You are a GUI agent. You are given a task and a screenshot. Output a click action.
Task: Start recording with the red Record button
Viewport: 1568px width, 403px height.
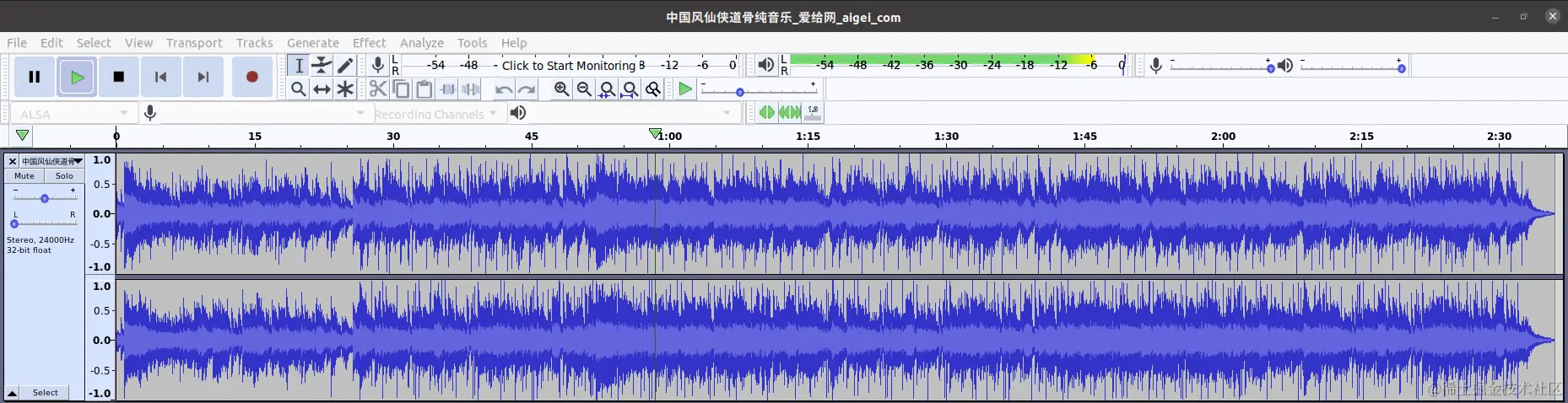[251, 77]
